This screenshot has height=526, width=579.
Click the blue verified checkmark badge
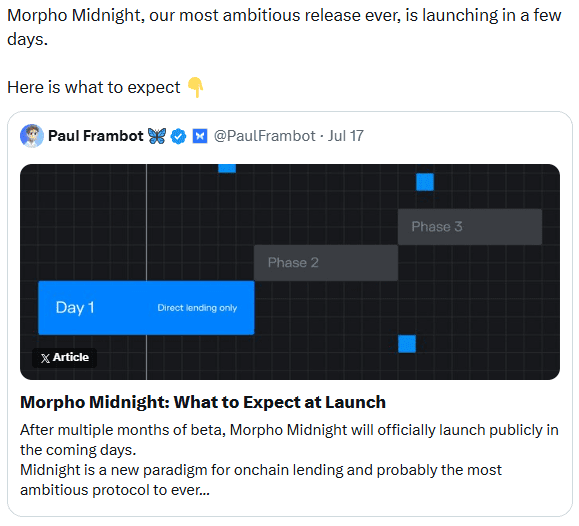(x=178, y=136)
